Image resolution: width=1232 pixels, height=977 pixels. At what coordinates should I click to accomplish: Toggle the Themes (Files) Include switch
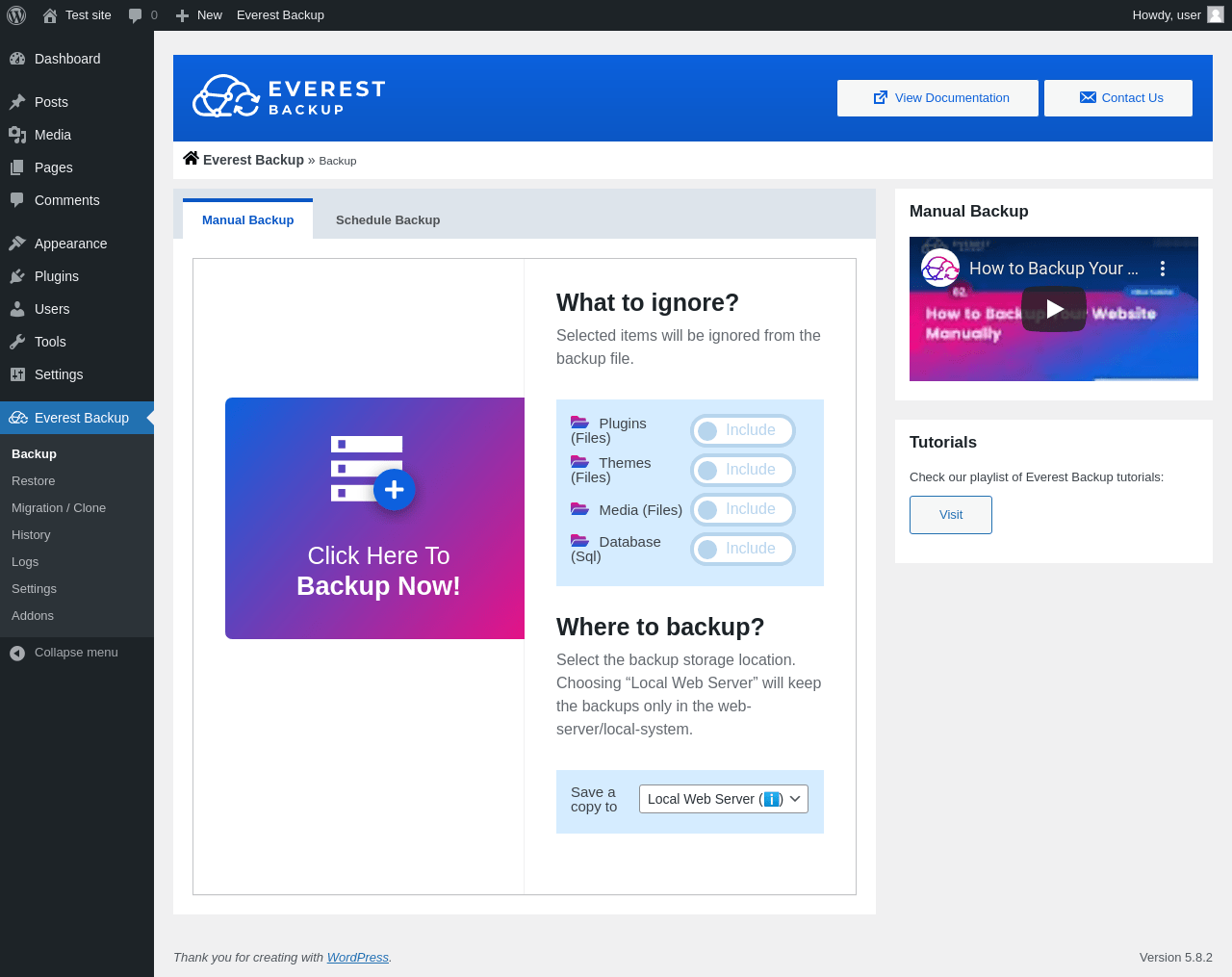(743, 470)
